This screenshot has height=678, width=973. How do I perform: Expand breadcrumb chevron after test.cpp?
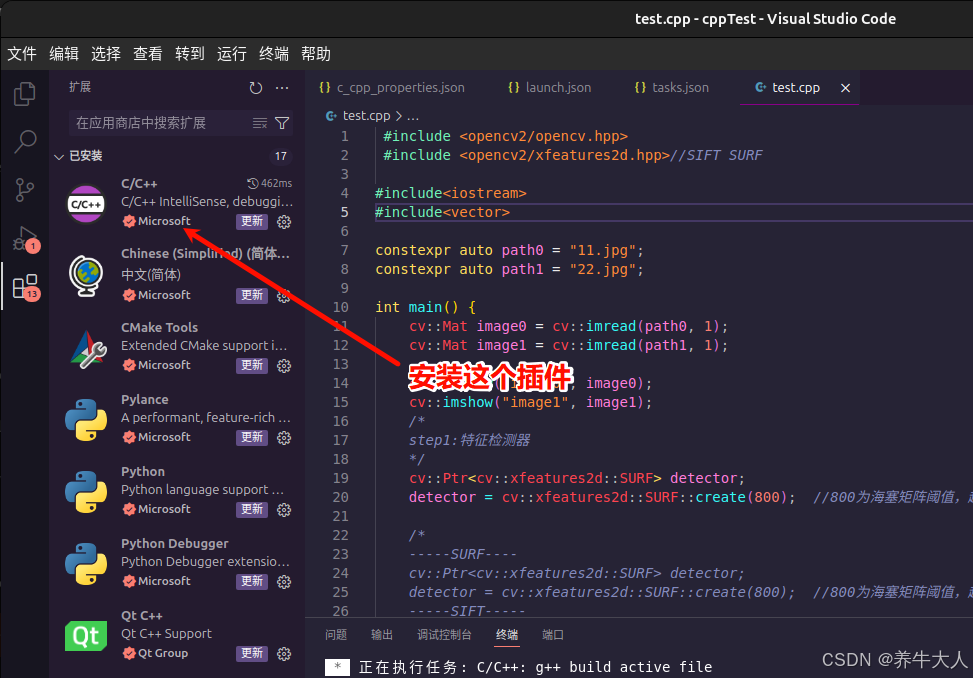399,116
